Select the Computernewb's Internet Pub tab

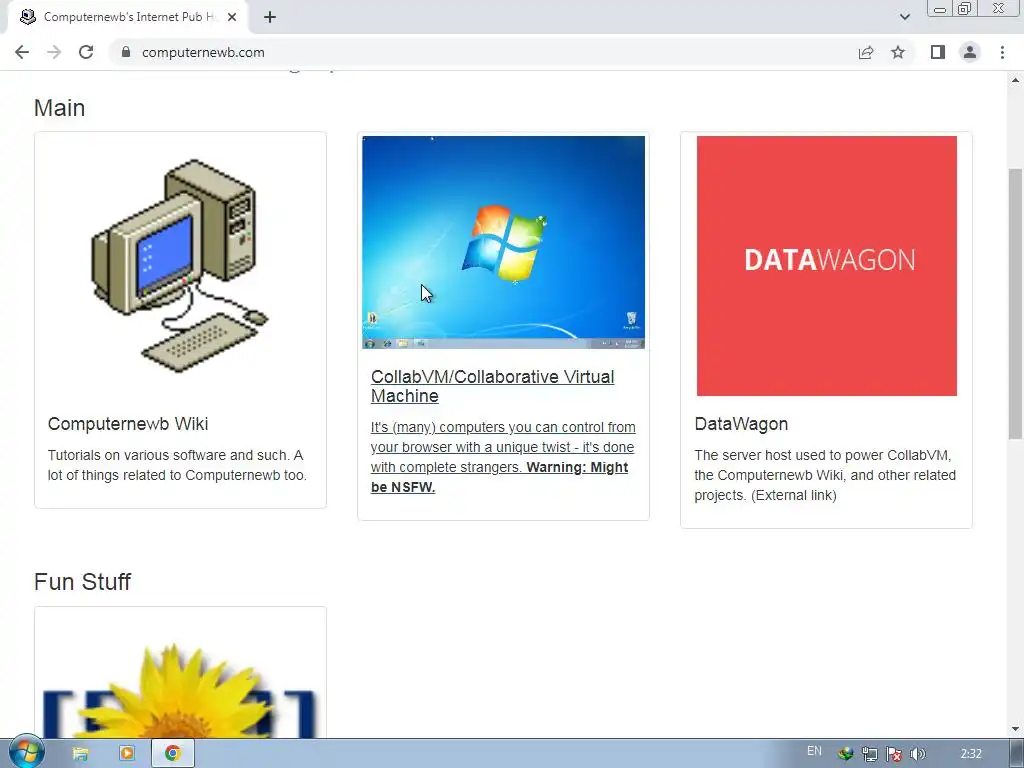[127, 17]
